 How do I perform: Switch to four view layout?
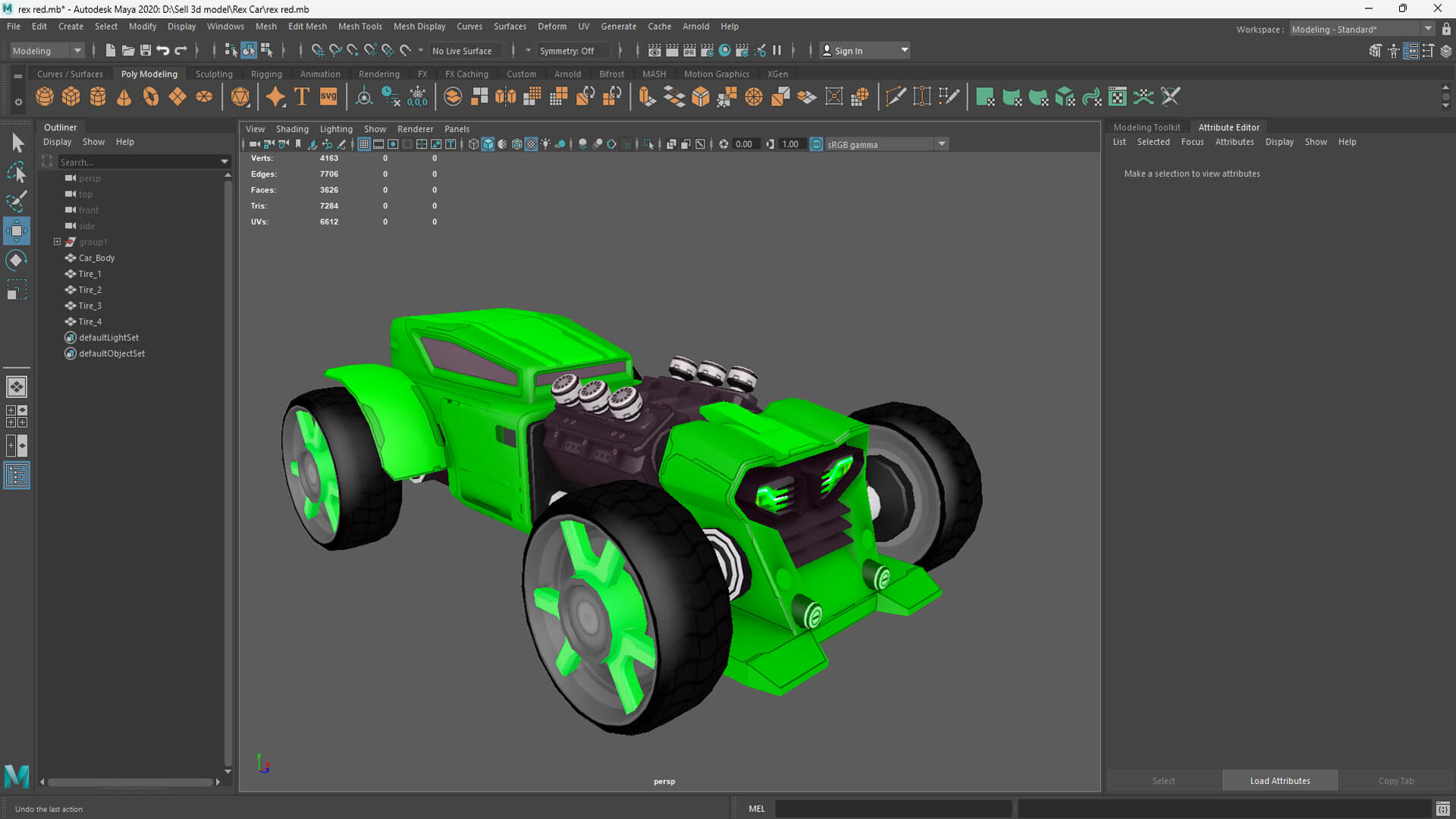[17, 416]
